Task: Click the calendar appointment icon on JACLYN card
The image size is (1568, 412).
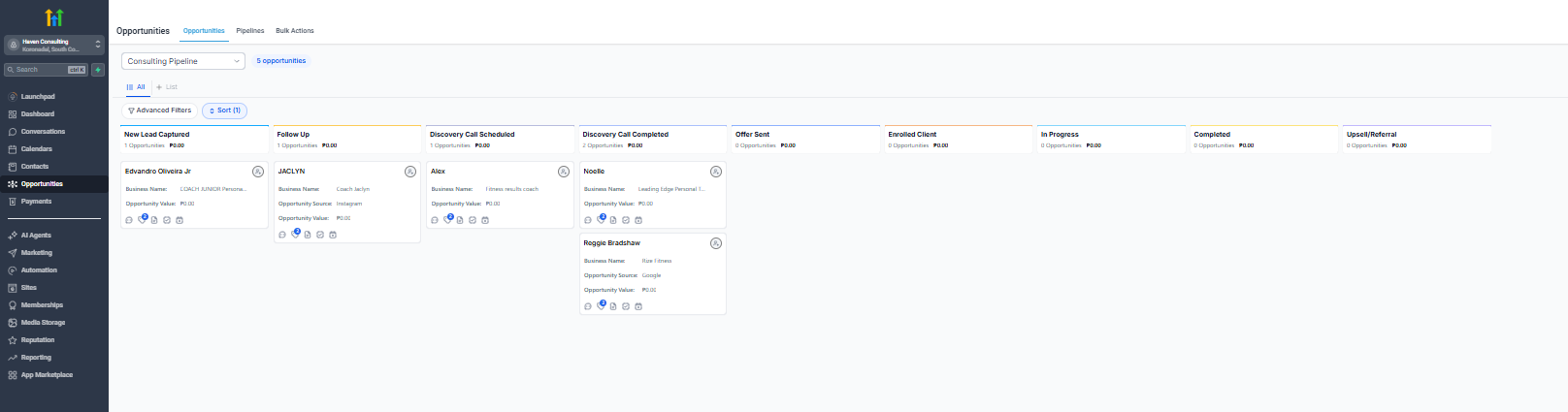Action: [333, 235]
